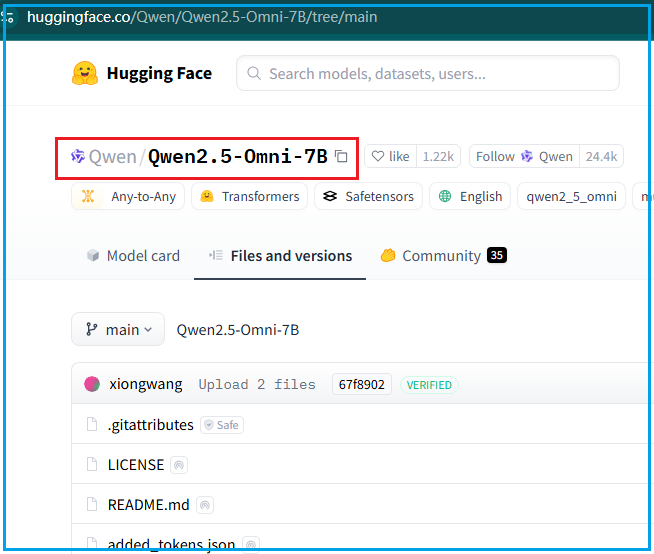The height and width of the screenshot is (554, 654).
Task: Open the added_tokens.json file
Action: tap(171, 544)
